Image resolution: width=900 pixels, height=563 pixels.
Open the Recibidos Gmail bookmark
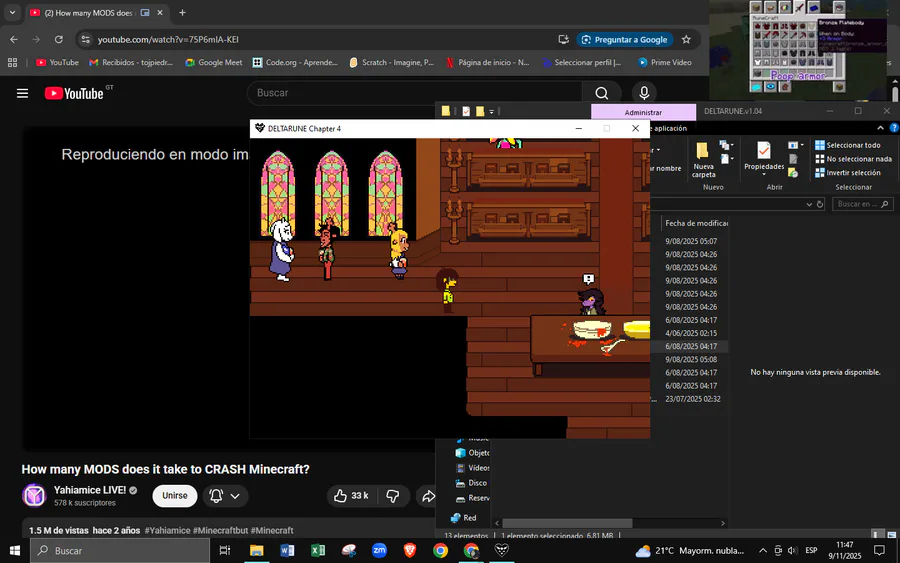(x=131, y=63)
